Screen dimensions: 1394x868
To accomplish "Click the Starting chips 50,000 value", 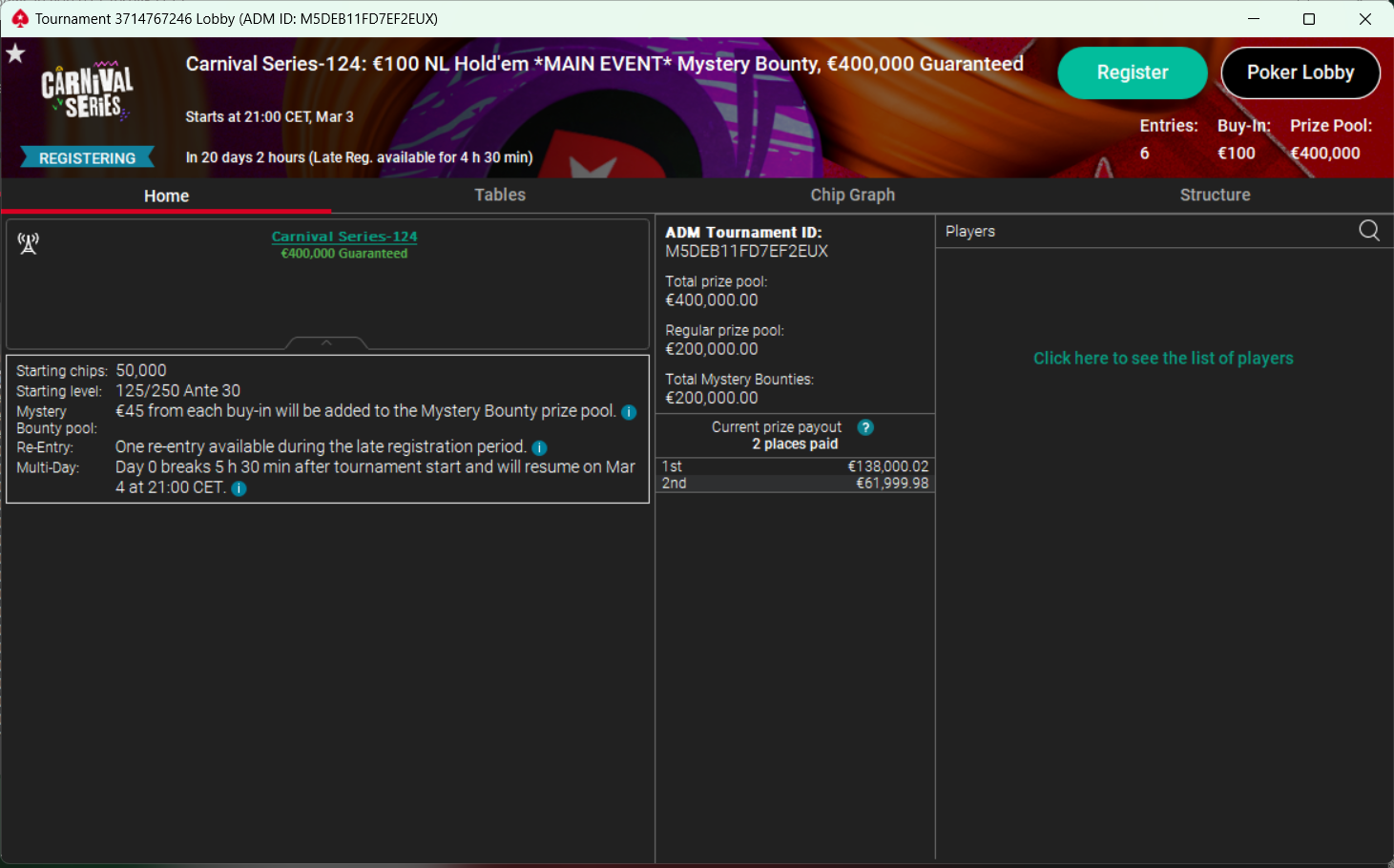I will (x=141, y=370).
